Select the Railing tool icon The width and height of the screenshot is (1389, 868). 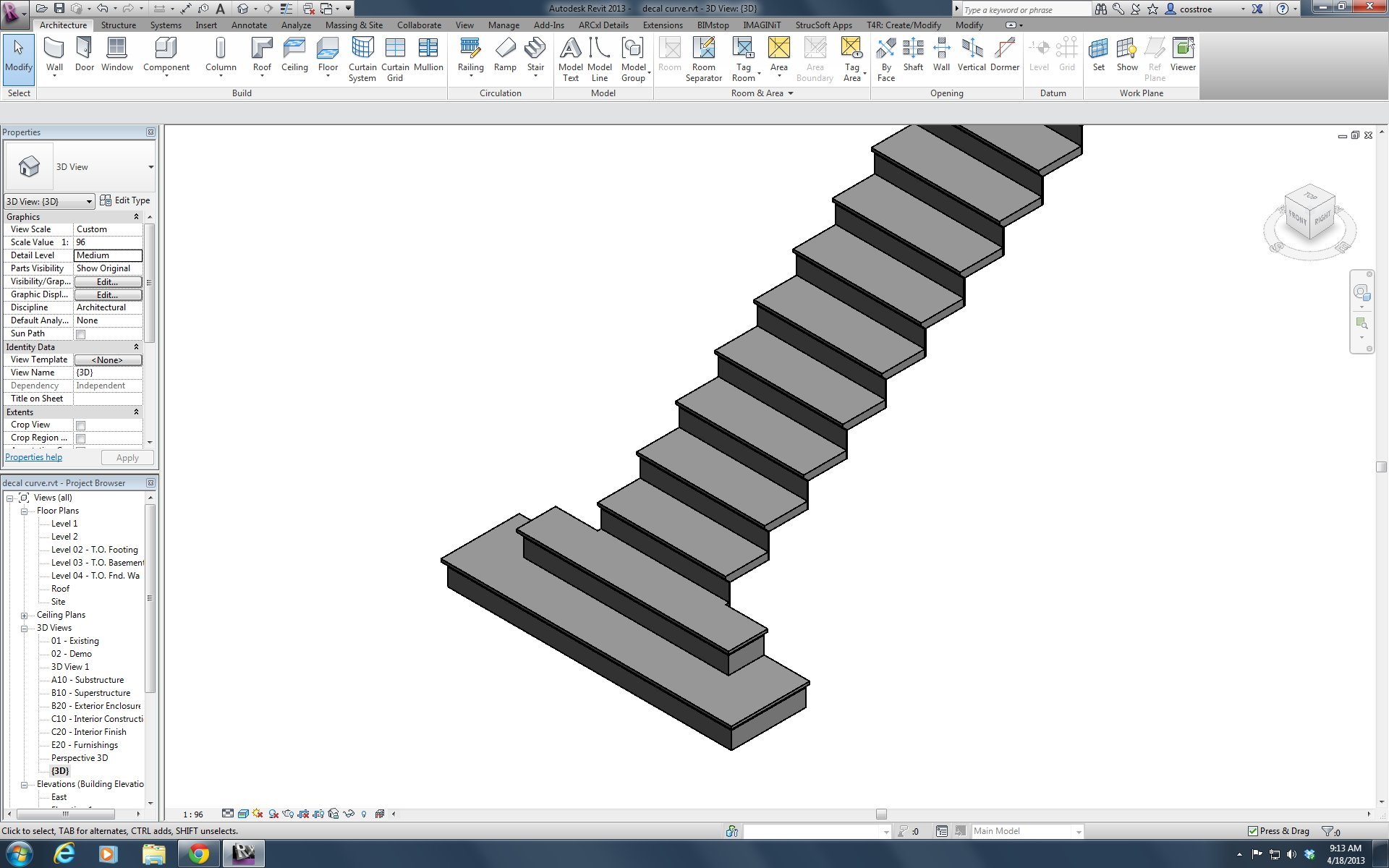470,48
